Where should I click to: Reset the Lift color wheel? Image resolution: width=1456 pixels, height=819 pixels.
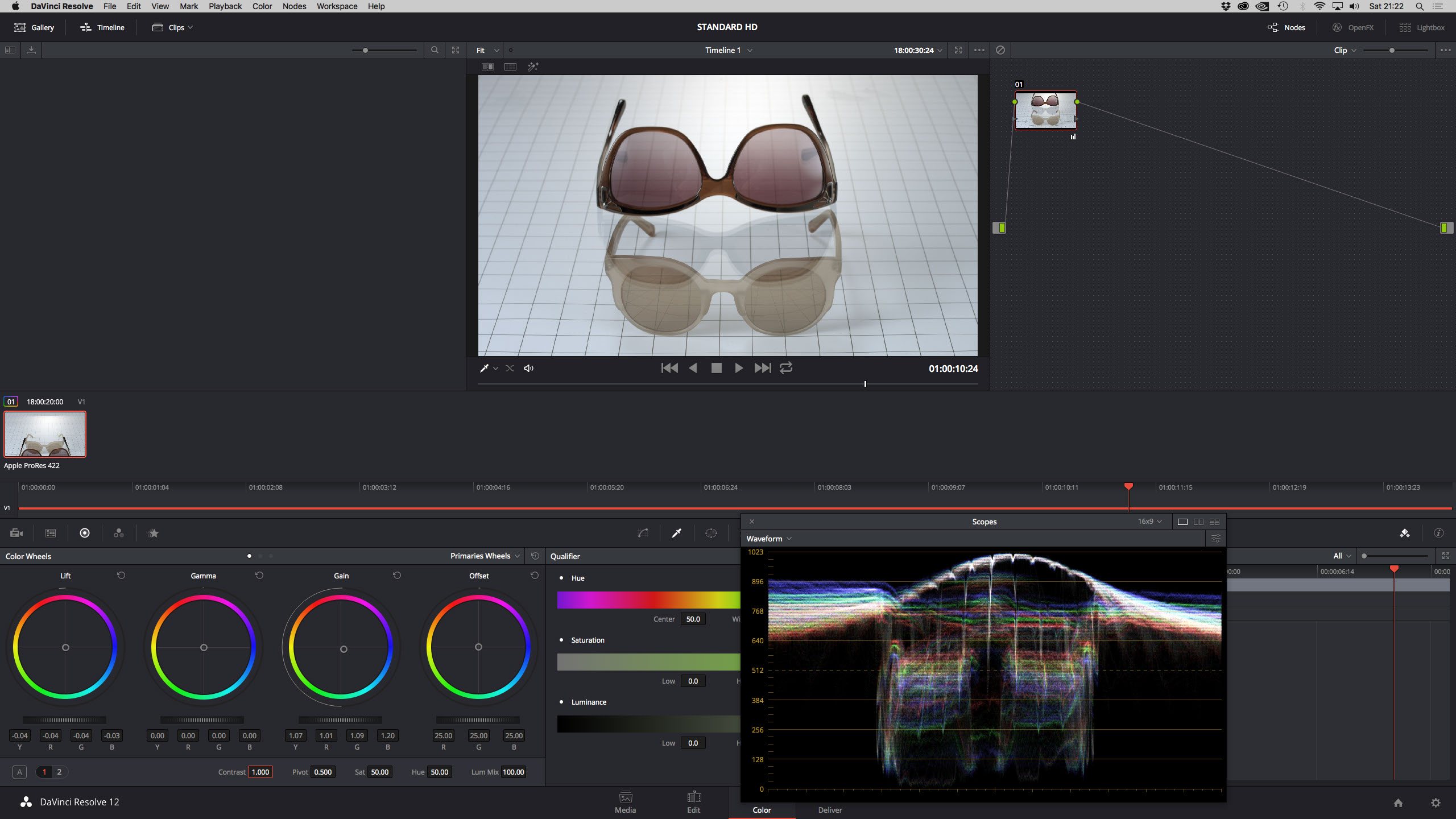(121, 576)
